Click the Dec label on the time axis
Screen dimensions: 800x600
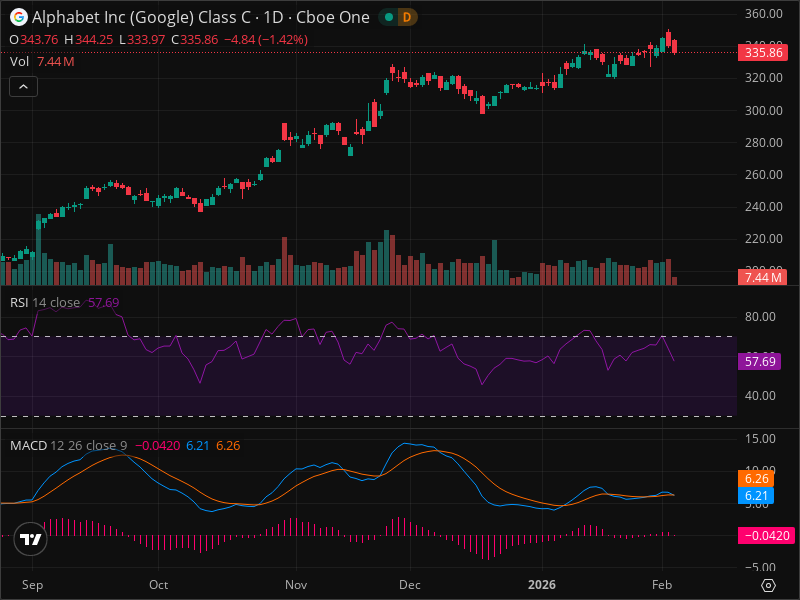pos(410,585)
